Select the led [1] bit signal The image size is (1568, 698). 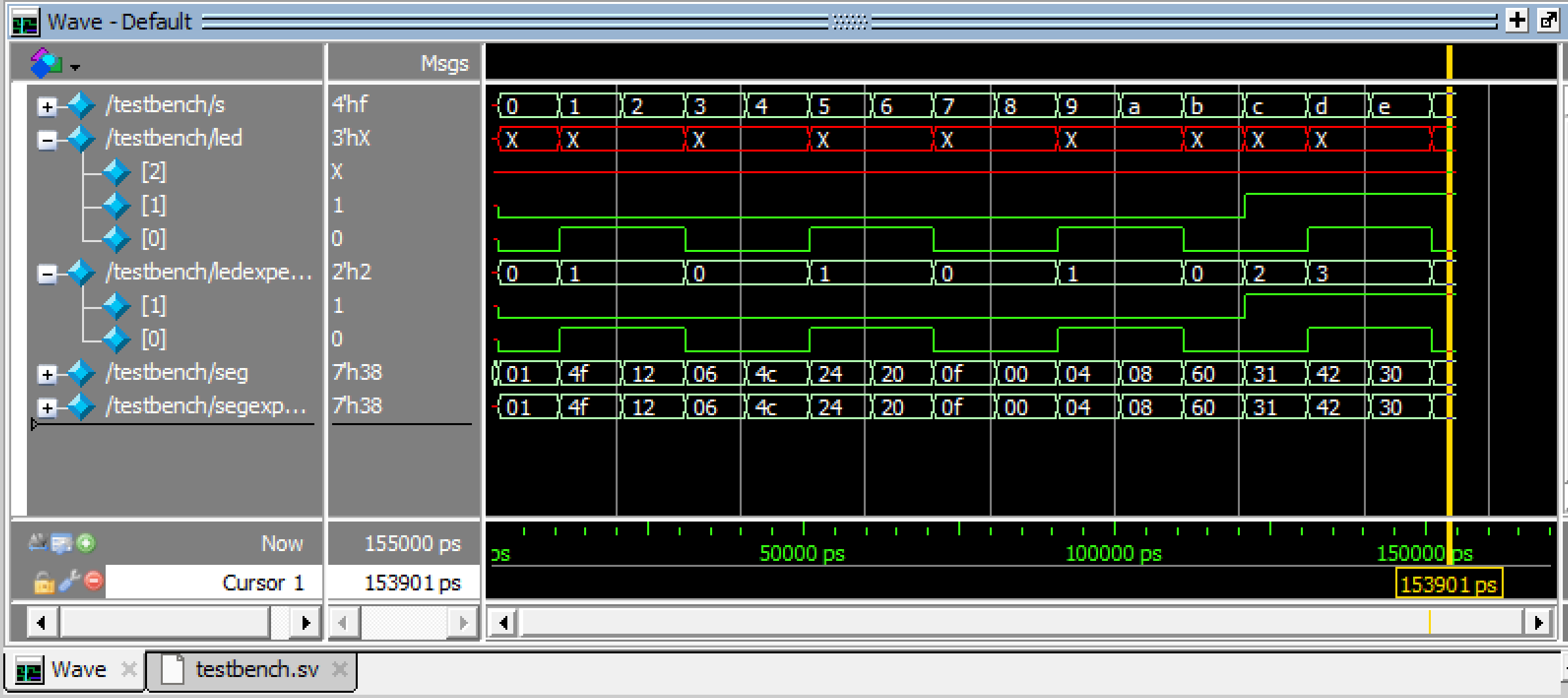(x=154, y=205)
